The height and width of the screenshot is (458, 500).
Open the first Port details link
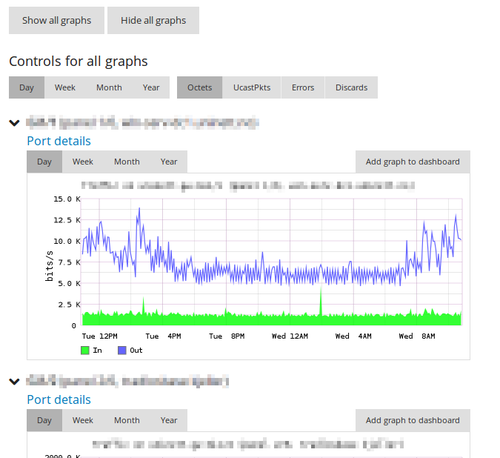tap(59, 141)
